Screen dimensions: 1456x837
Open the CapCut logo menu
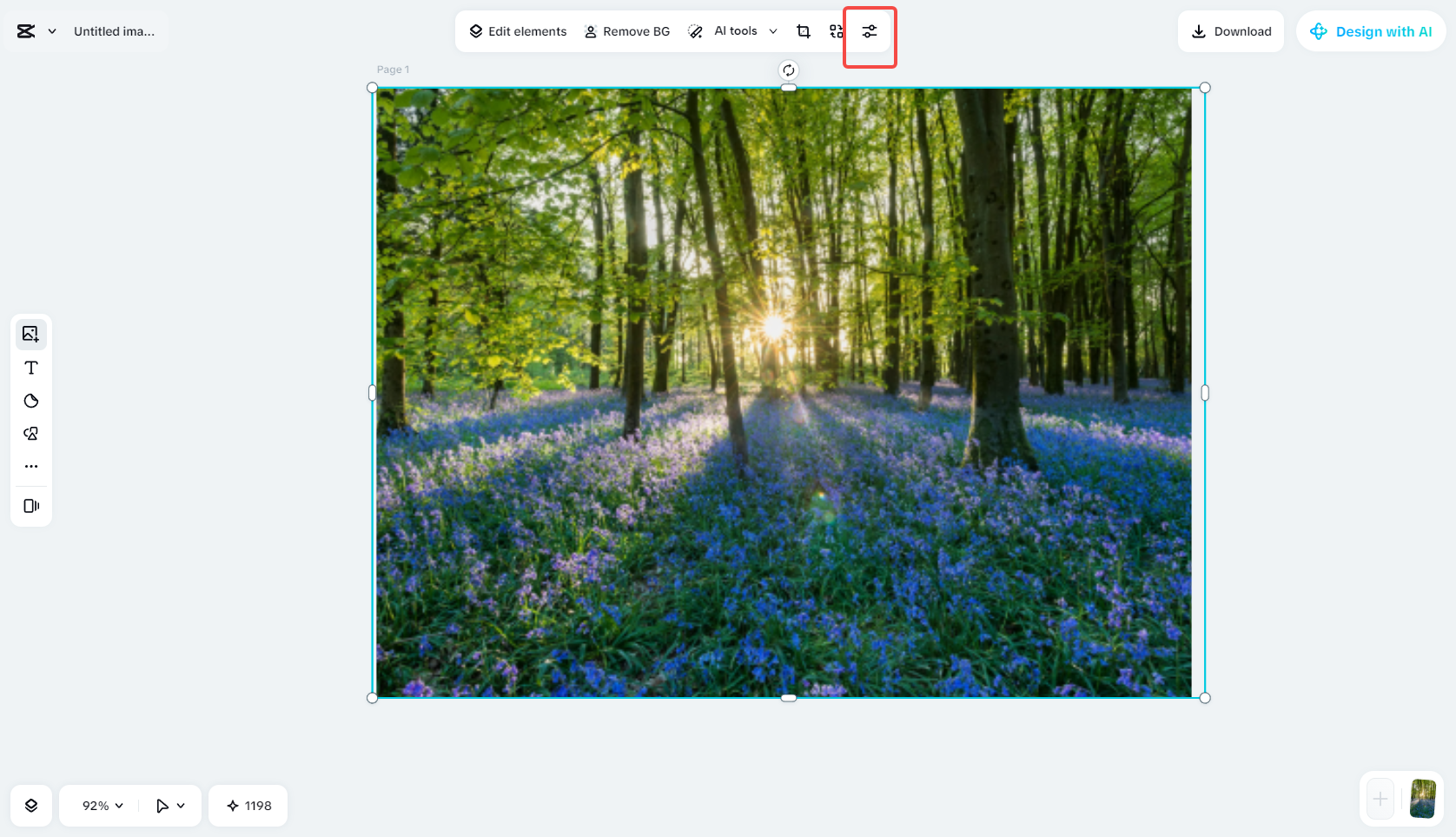click(x=36, y=31)
